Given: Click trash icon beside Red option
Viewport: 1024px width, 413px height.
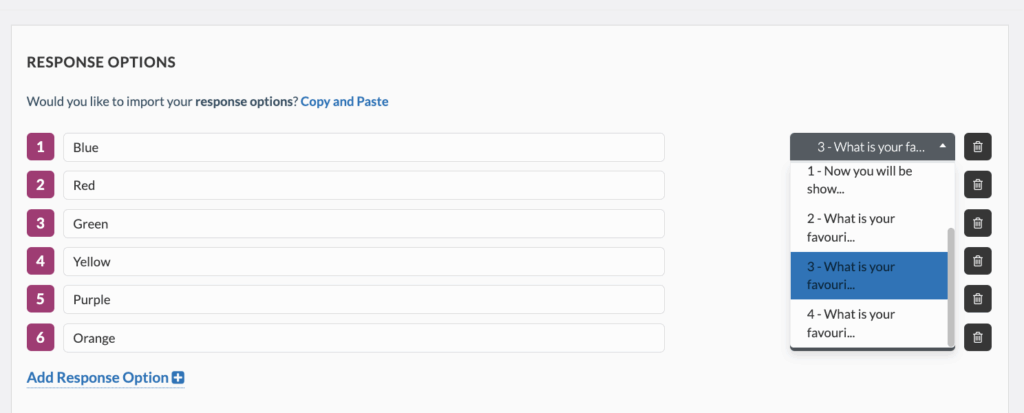Looking at the screenshot, I should point(977,185).
